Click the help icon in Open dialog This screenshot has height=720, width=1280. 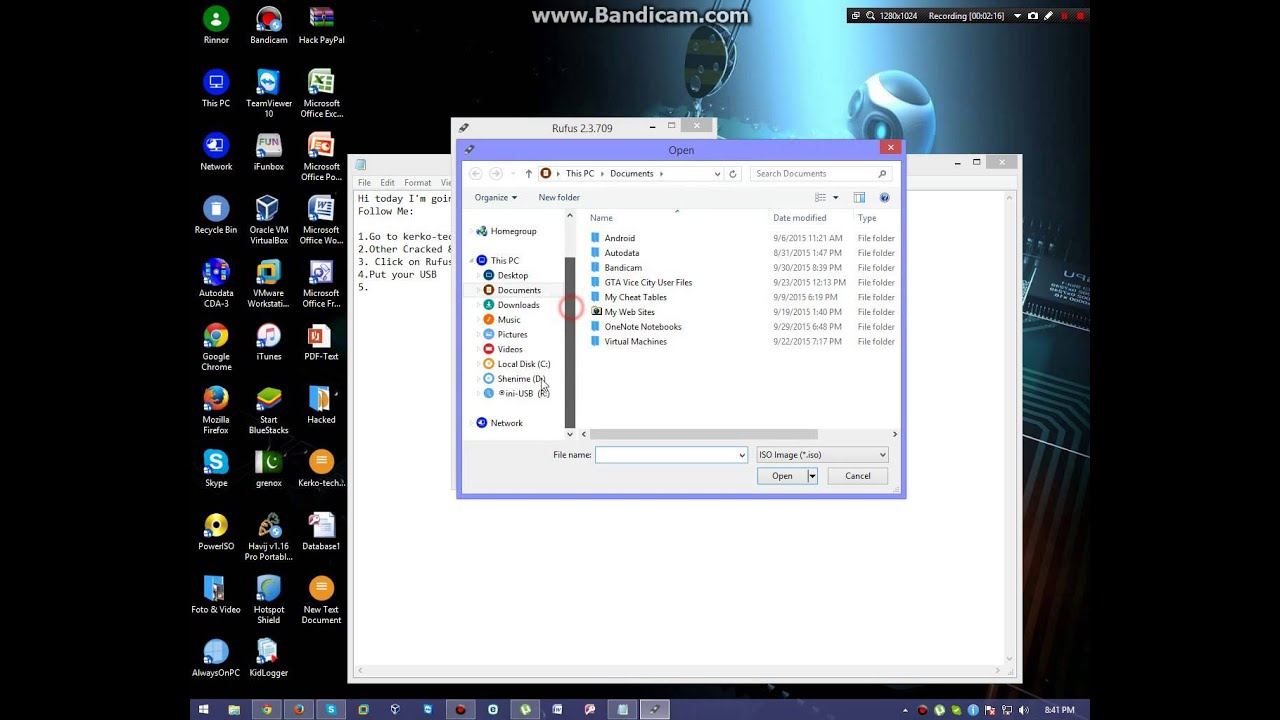[884, 198]
